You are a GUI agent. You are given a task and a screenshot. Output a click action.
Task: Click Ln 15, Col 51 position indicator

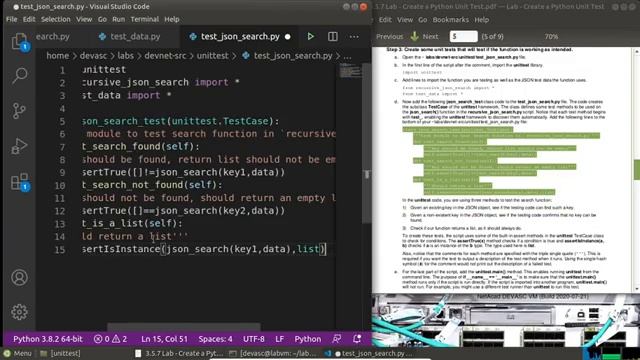164,339
